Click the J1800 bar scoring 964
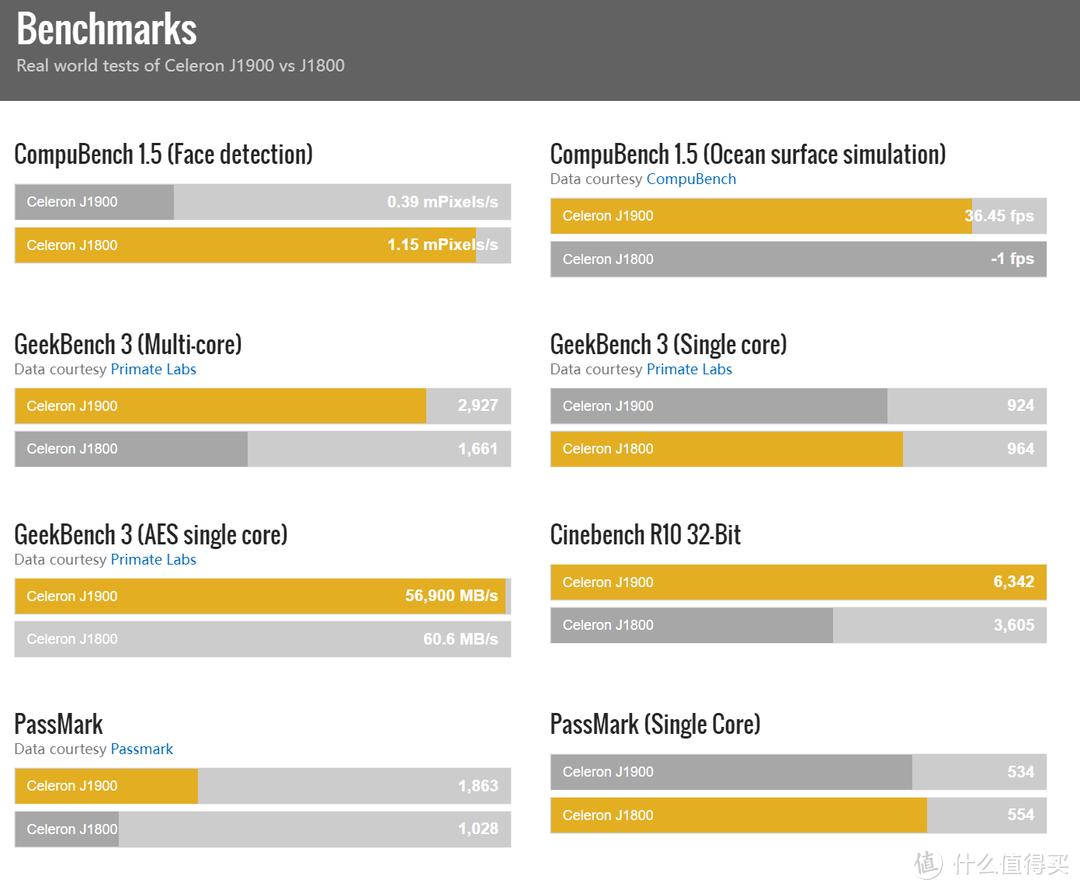1080x890 pixels. pyautogui.click(x=798, y=449)
